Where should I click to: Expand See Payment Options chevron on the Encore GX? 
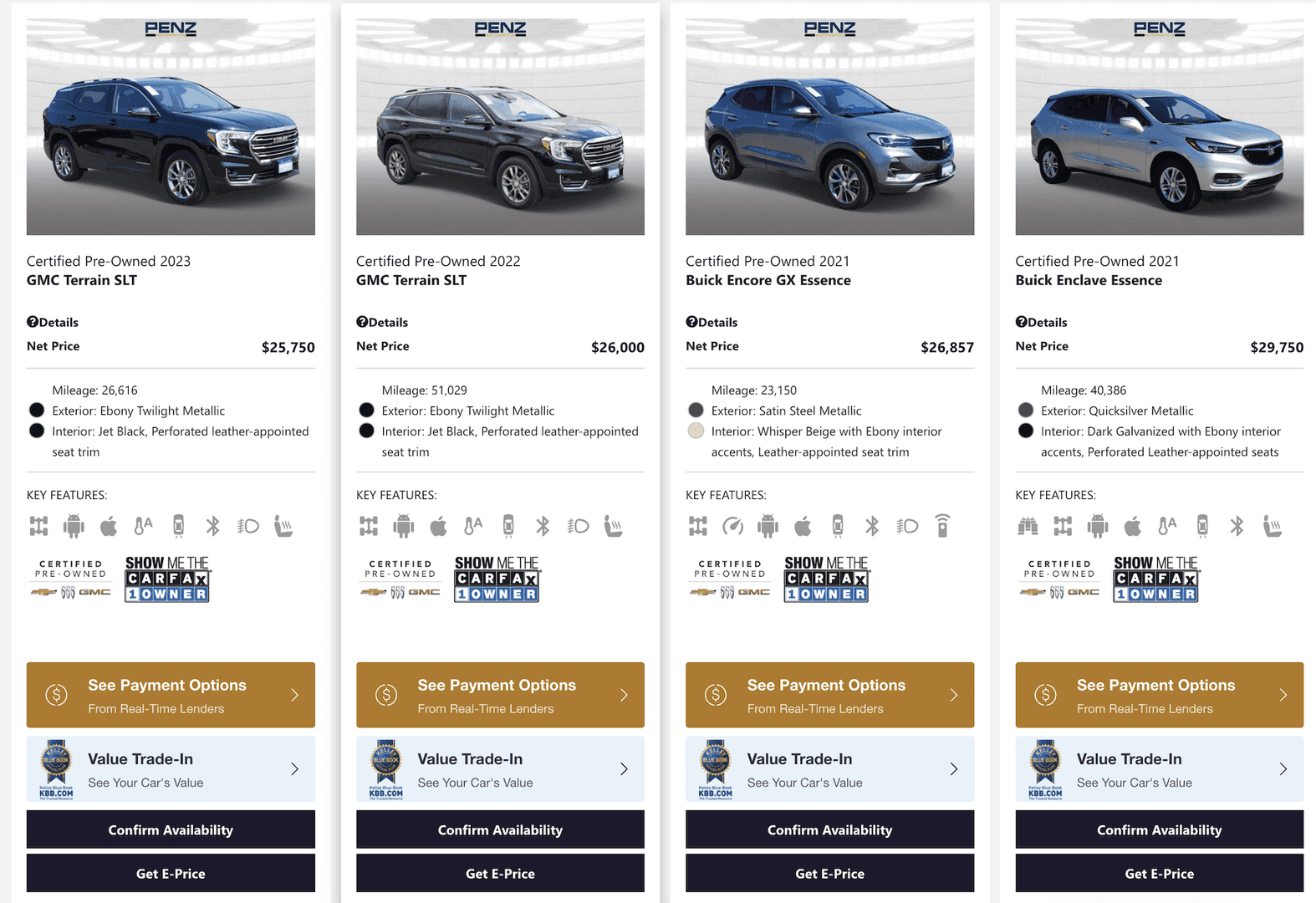(x=954, y=695)
